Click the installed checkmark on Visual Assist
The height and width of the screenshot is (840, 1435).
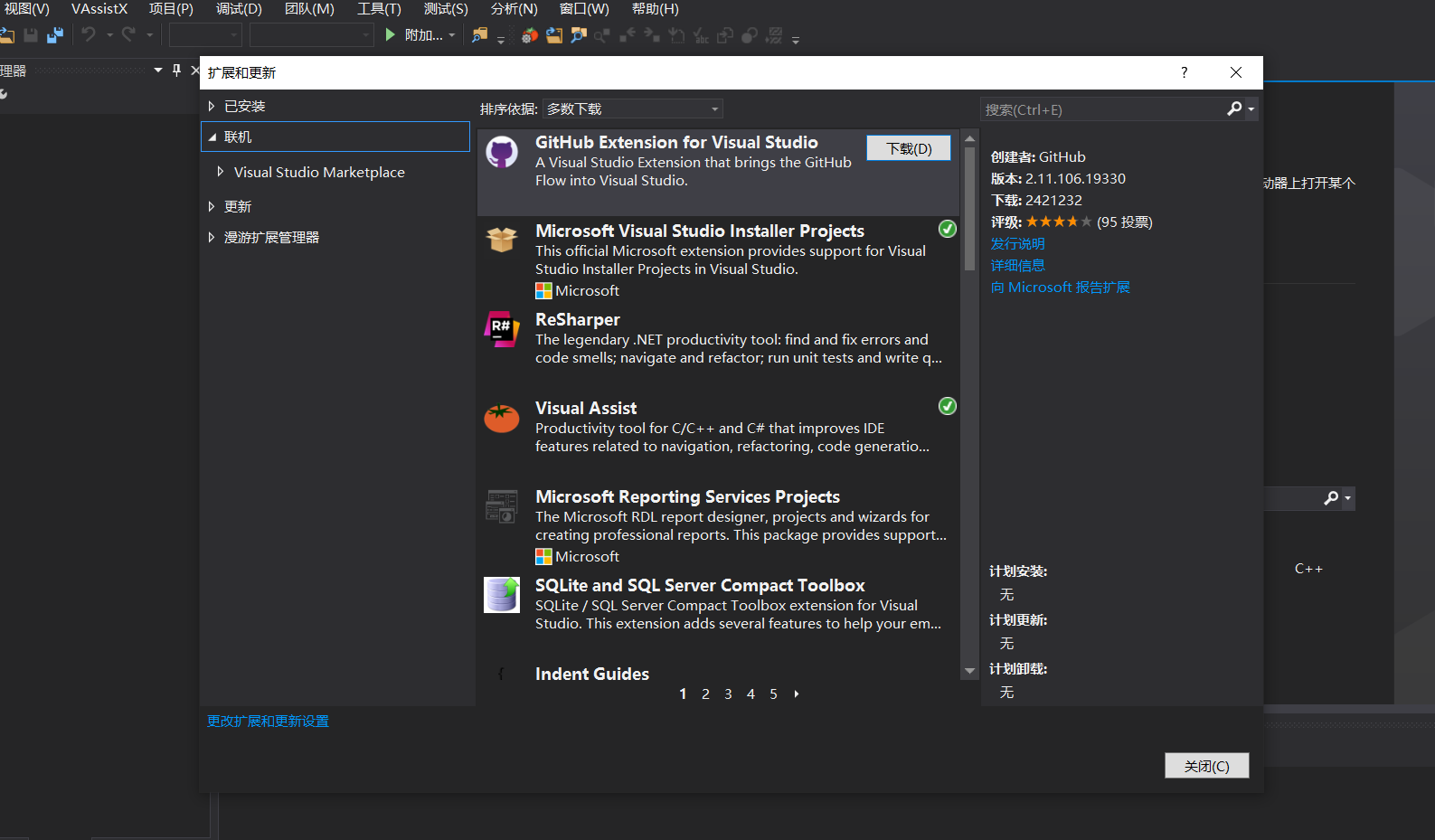(947, 406)
